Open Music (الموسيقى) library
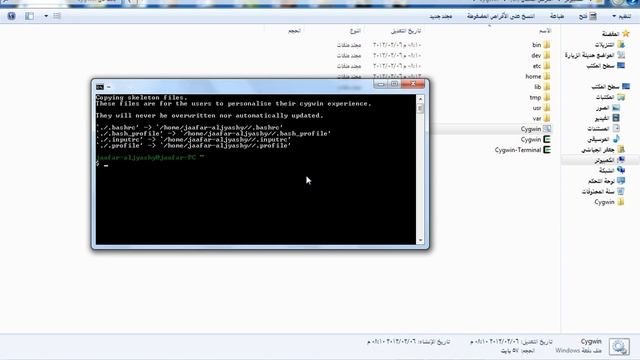Viewport: 640px width, 360px height. click(603, 139)
